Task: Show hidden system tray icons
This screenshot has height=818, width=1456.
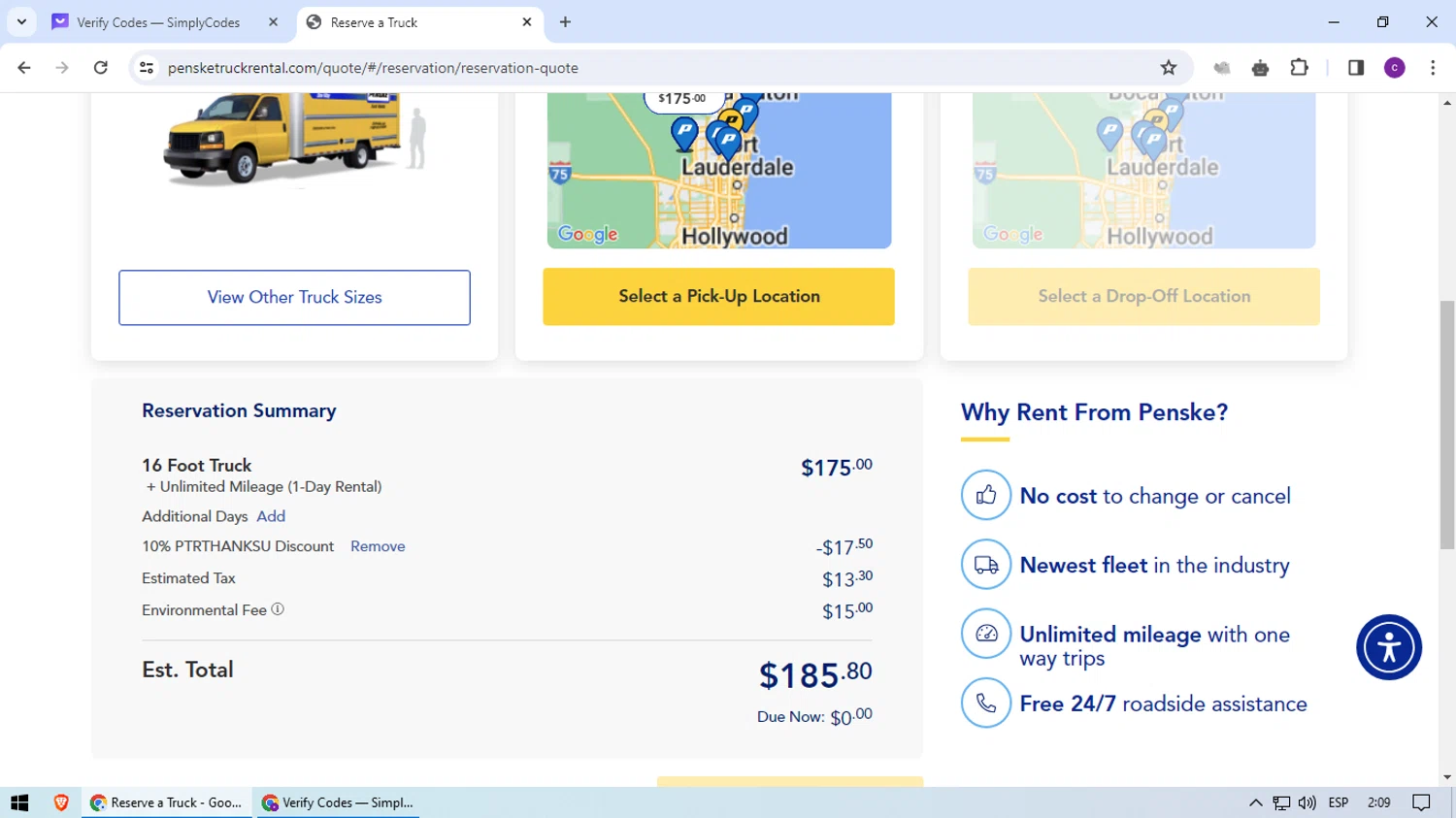Action: [1255, 802]
